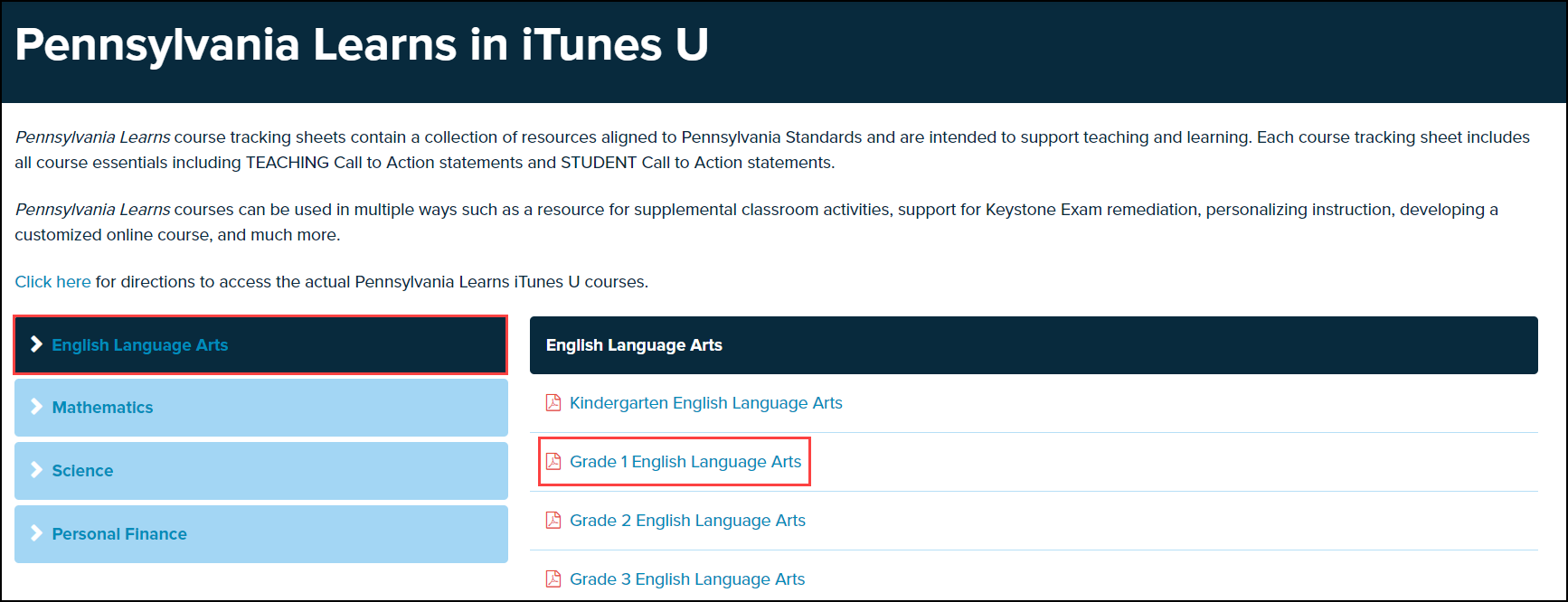The height and width of the screenshot is (602, 1568).
Task: Follow the 'Click here' directions link
Action: point(52,282)
